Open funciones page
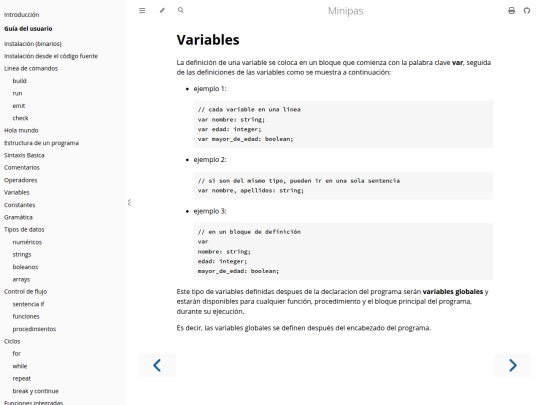This screenshot has height=405, width=540. coord(26,316)
